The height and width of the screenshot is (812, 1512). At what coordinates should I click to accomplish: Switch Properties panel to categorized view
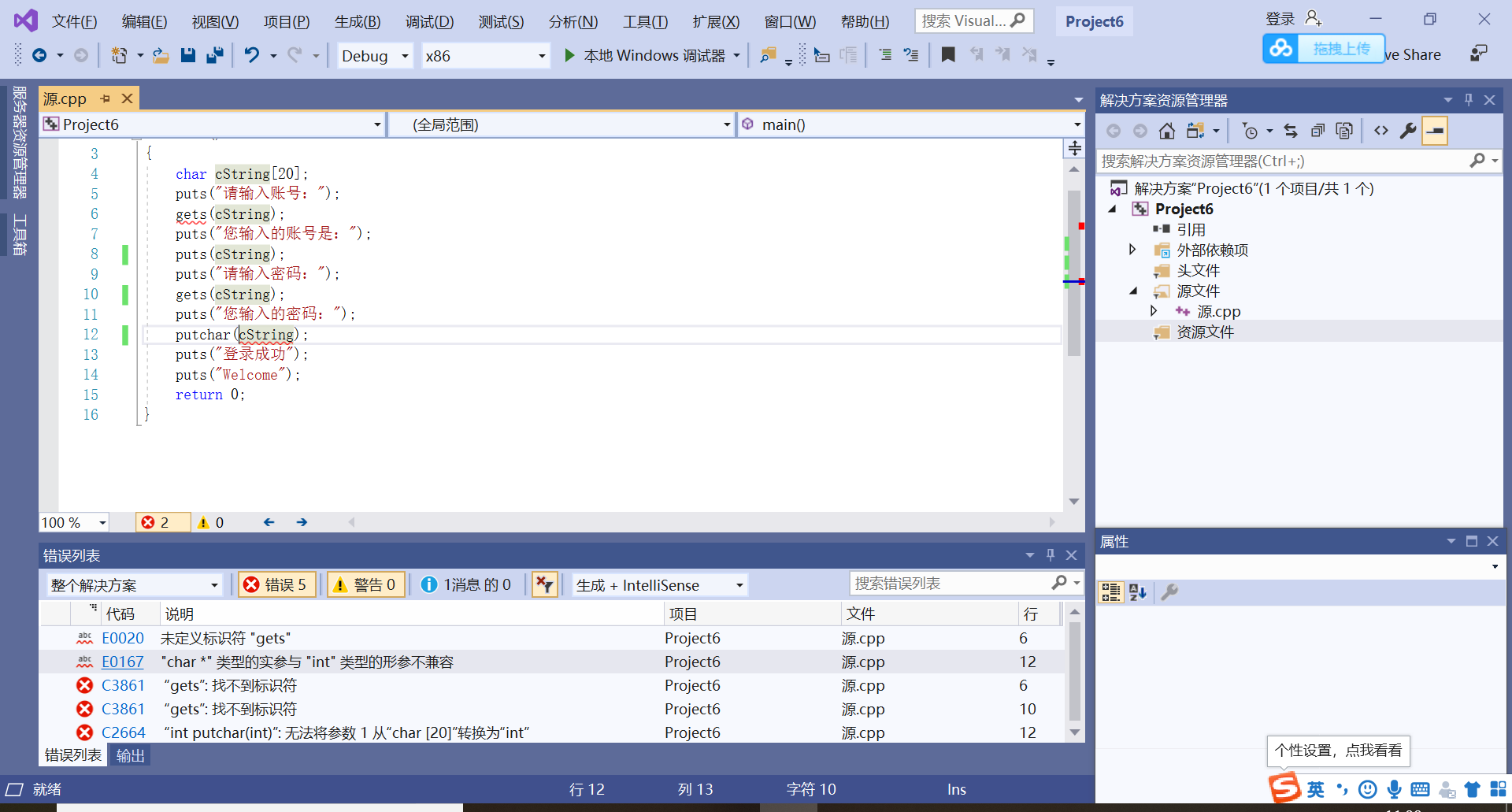(1111, 592)
